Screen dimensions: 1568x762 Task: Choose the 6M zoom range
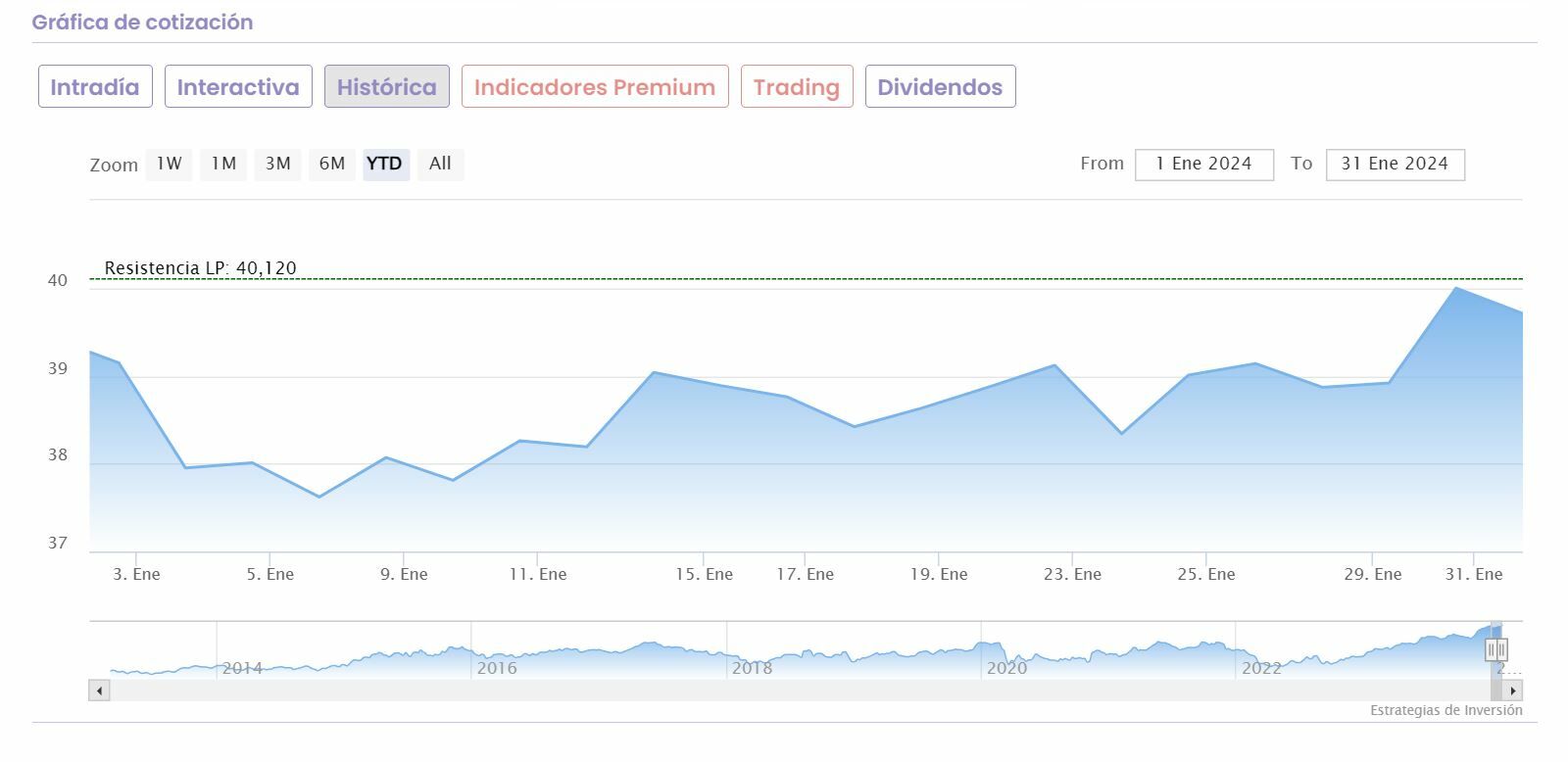(332, 164)
